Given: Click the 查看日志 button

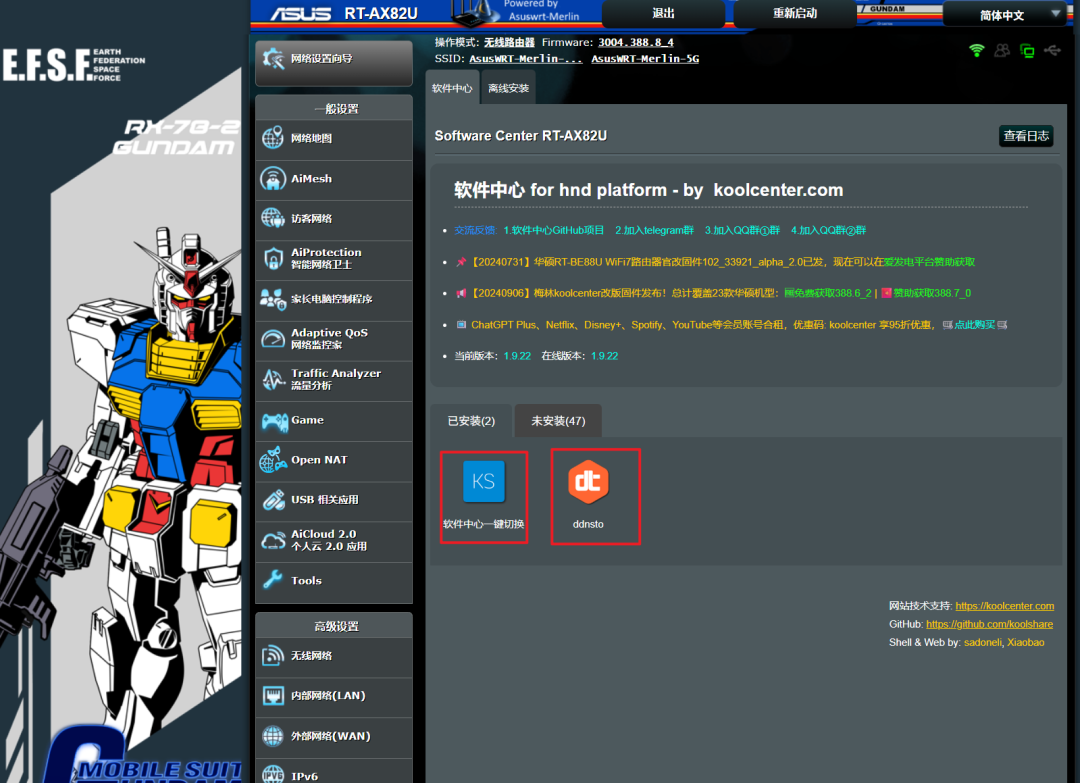Looking at the screenshot, I should (1026, 136).
